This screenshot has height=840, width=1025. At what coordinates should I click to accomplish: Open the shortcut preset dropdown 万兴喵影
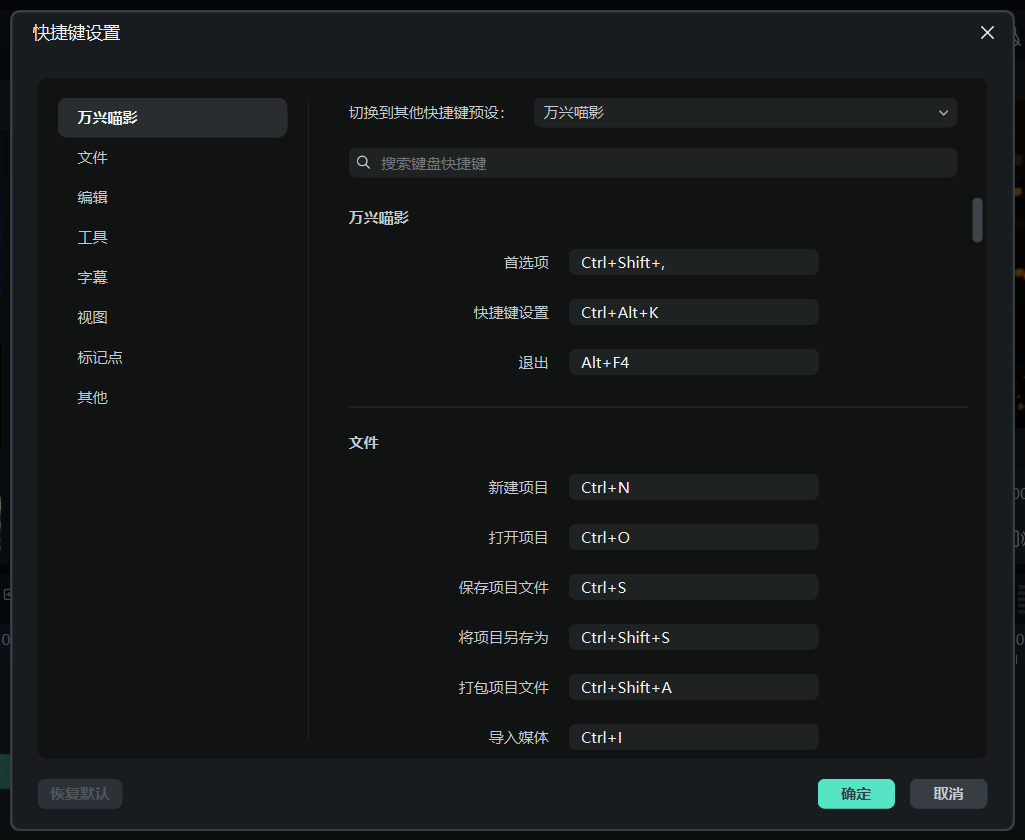point(745,112)
